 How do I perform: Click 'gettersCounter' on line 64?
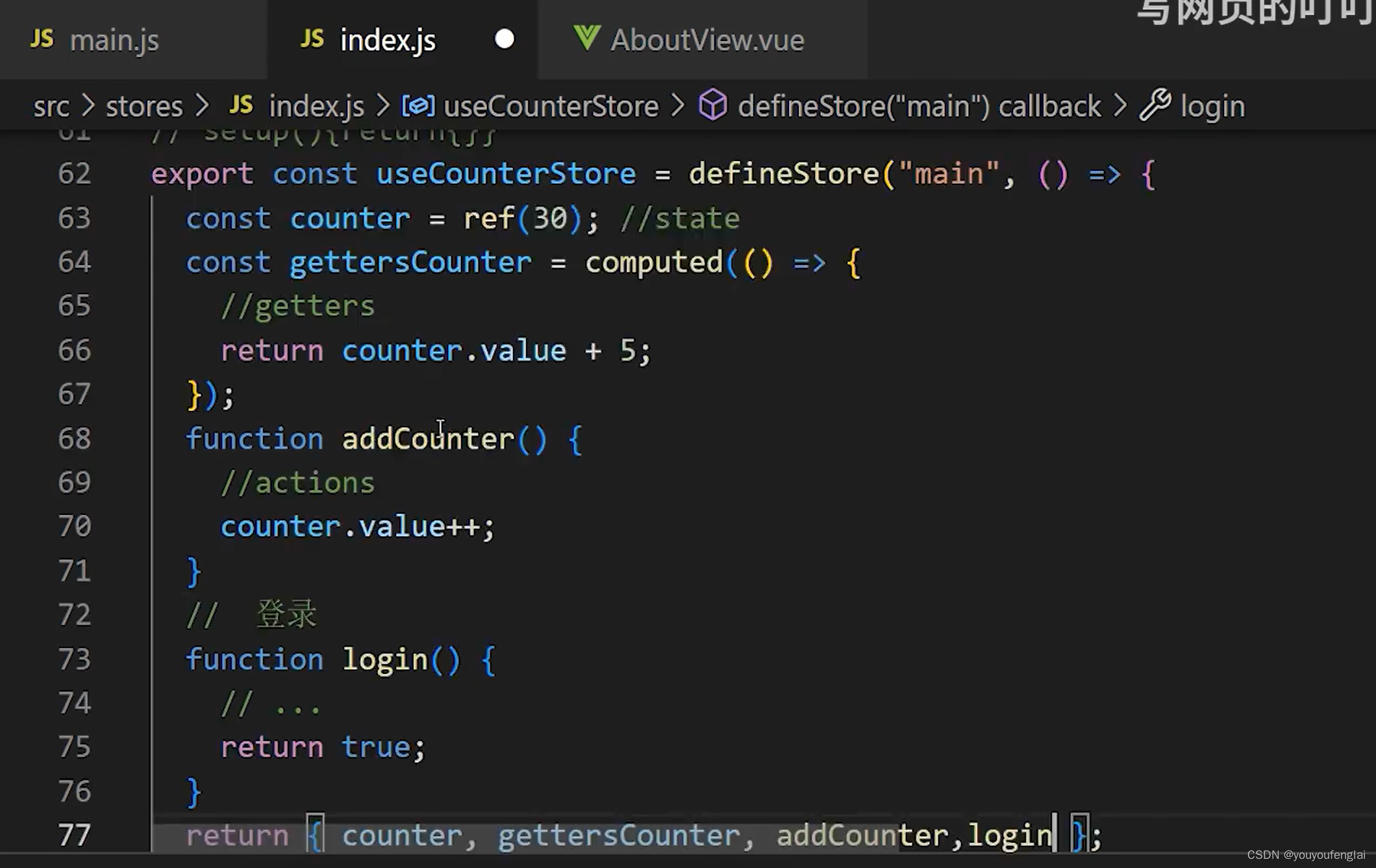(410, 263)
